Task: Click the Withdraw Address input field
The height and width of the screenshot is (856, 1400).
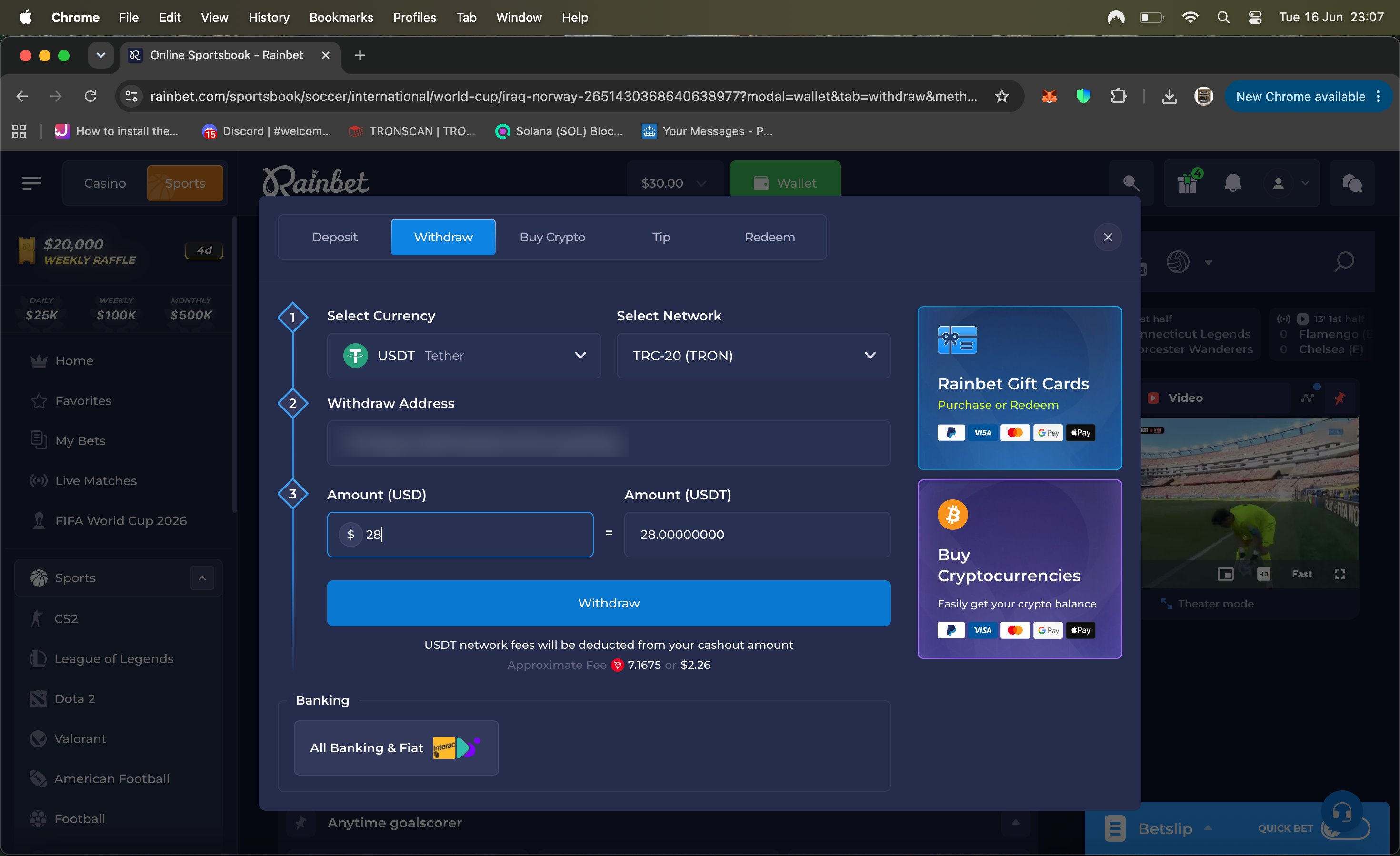Action: 609,443
